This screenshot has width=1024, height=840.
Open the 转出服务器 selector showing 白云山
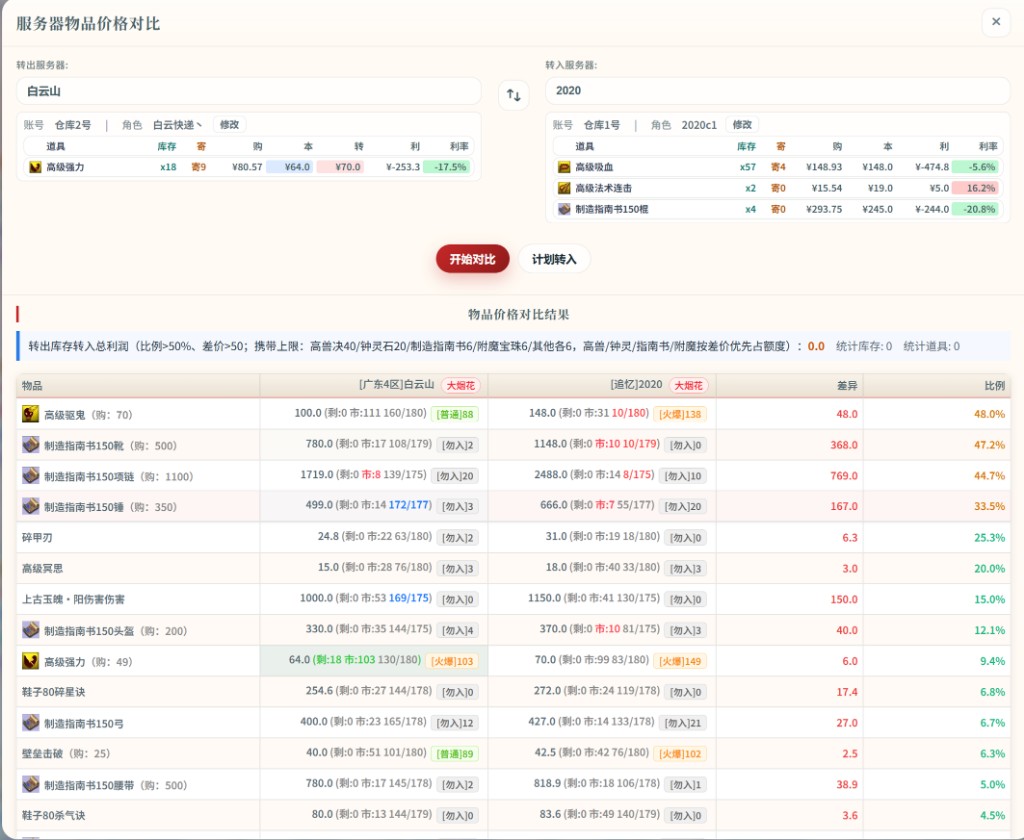tap(249, 91)
